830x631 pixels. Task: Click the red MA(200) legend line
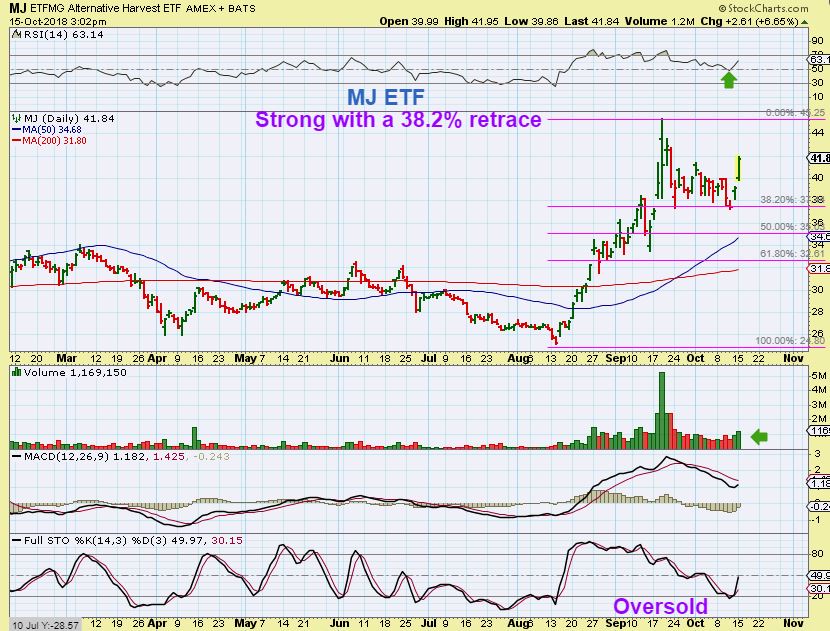16,141
